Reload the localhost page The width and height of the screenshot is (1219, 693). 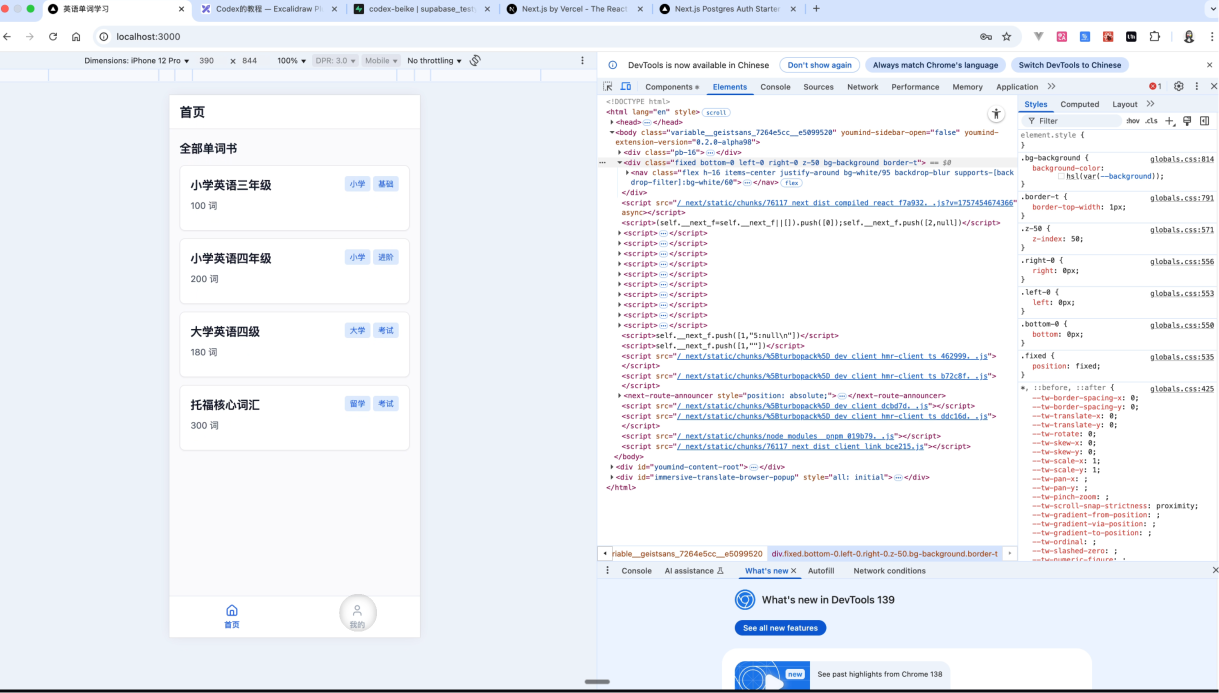(x=53, y=37)
